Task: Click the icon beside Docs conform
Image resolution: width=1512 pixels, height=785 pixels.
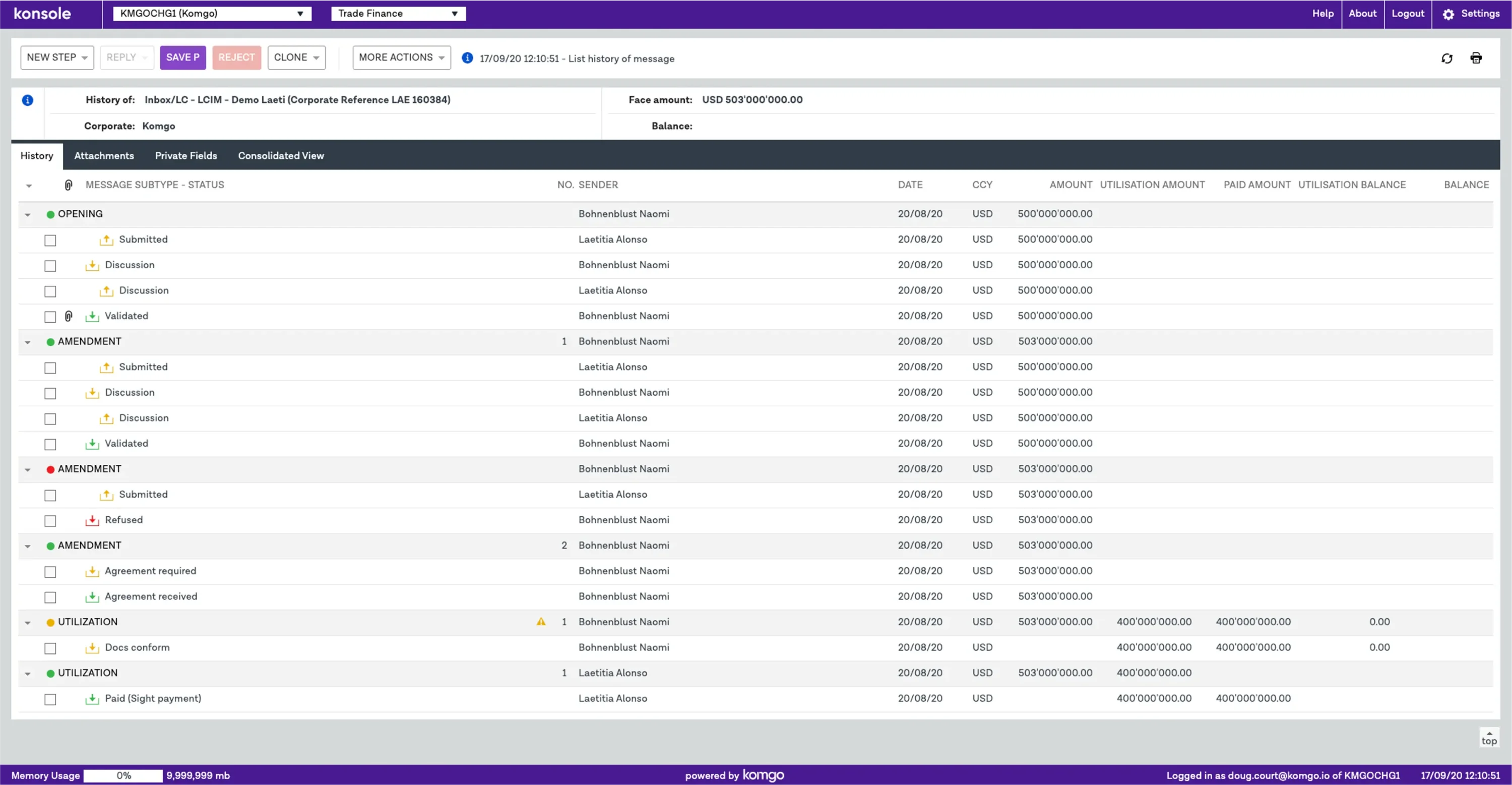Action: 92,647
